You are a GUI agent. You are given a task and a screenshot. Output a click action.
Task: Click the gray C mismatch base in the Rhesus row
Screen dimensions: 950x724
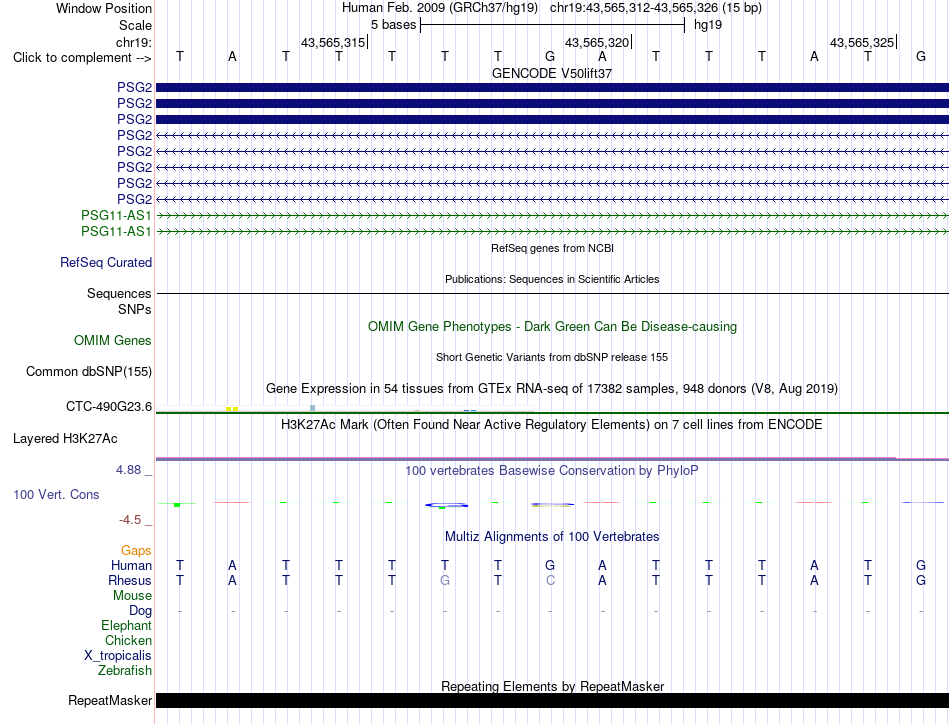point(550,580)
